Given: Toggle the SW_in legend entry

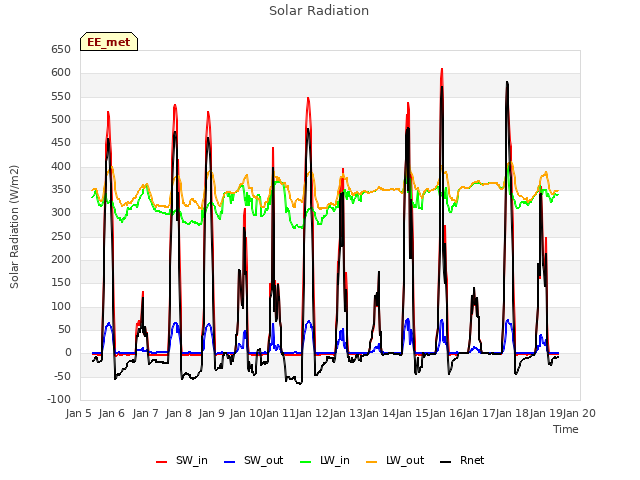Looking at the screenshot, I should 182,460.
